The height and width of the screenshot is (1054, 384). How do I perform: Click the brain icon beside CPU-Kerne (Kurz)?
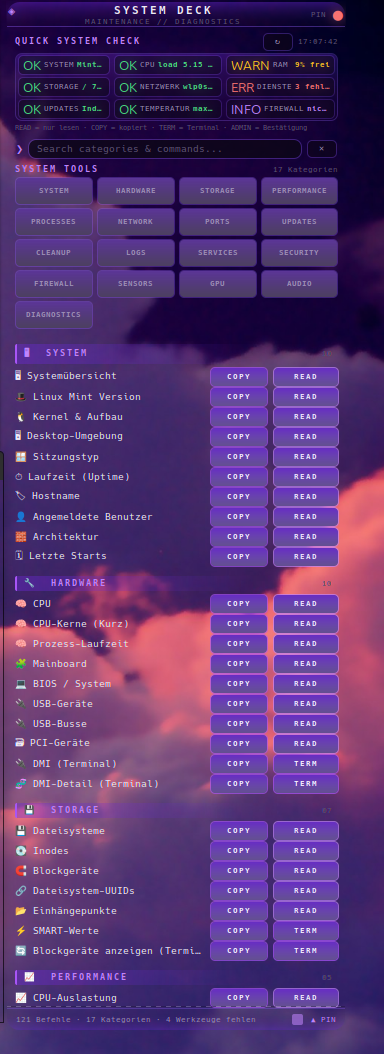coord(21,624)
